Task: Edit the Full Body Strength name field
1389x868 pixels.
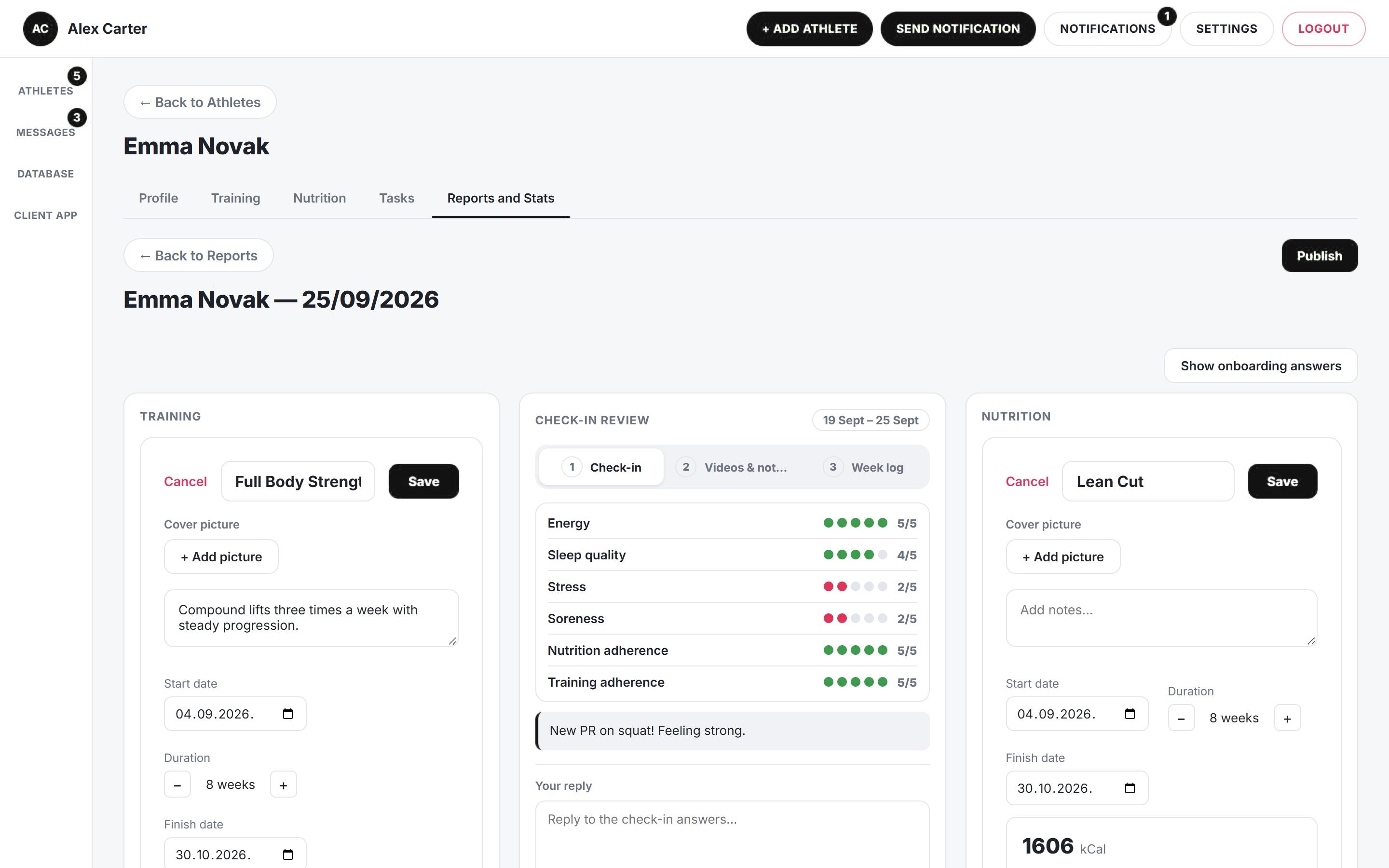Action: click(x=298, y=481)
